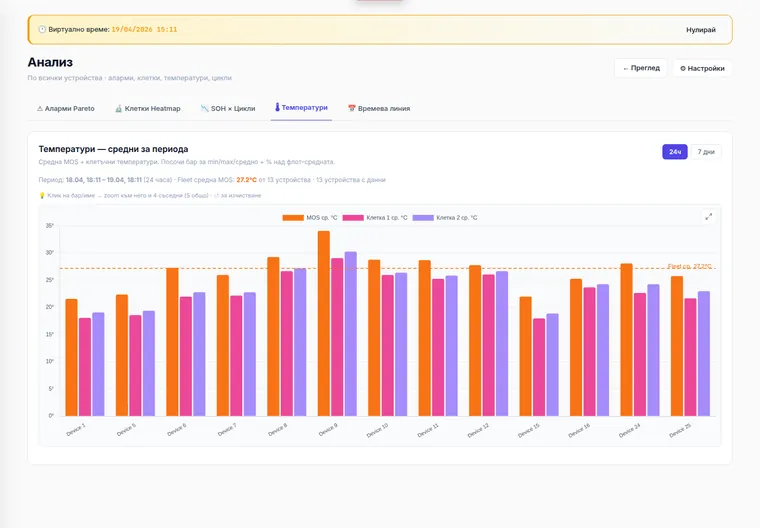This screenshot has width=760, height=528.
Task: Click the pink Клетка 1 bar for Device 9
Action: click(x=337, y=337)
